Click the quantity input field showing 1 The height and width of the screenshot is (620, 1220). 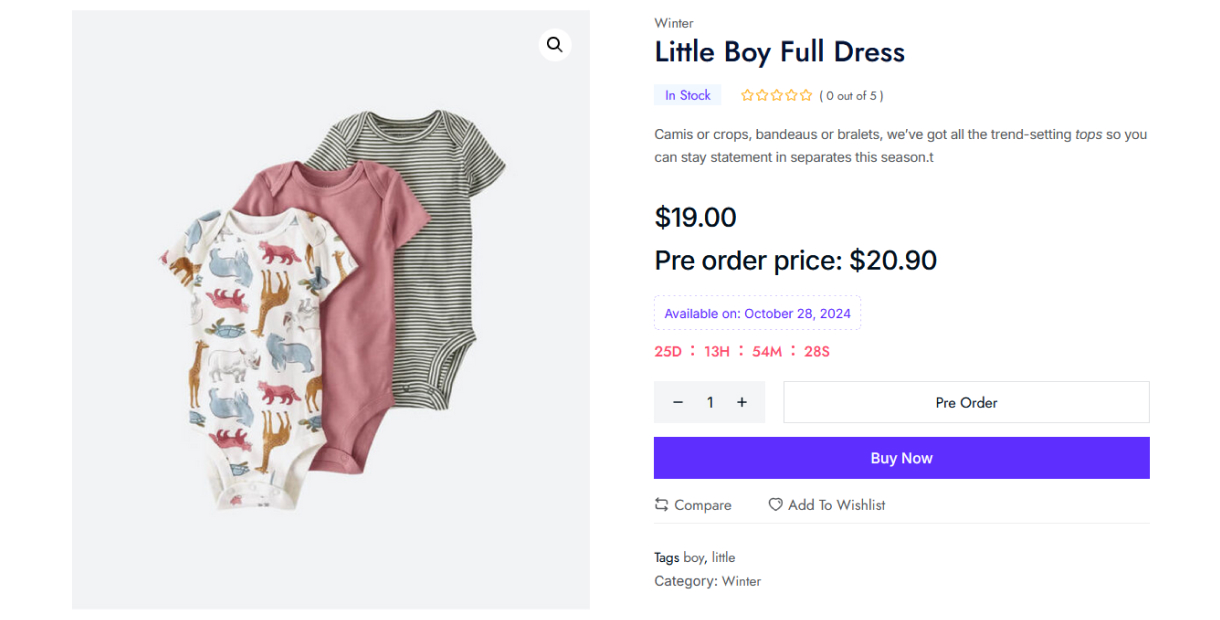coord(710,402)
